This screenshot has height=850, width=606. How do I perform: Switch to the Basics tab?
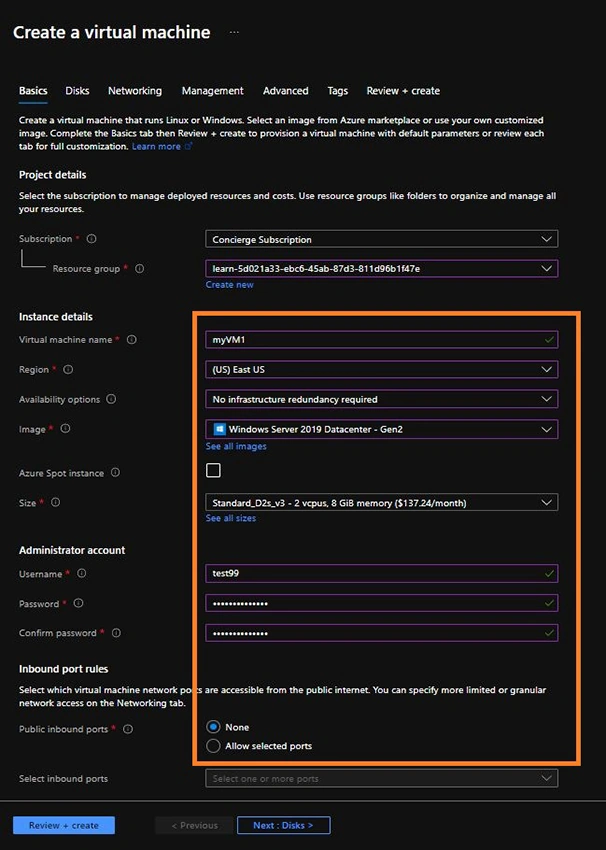point(33,91)
